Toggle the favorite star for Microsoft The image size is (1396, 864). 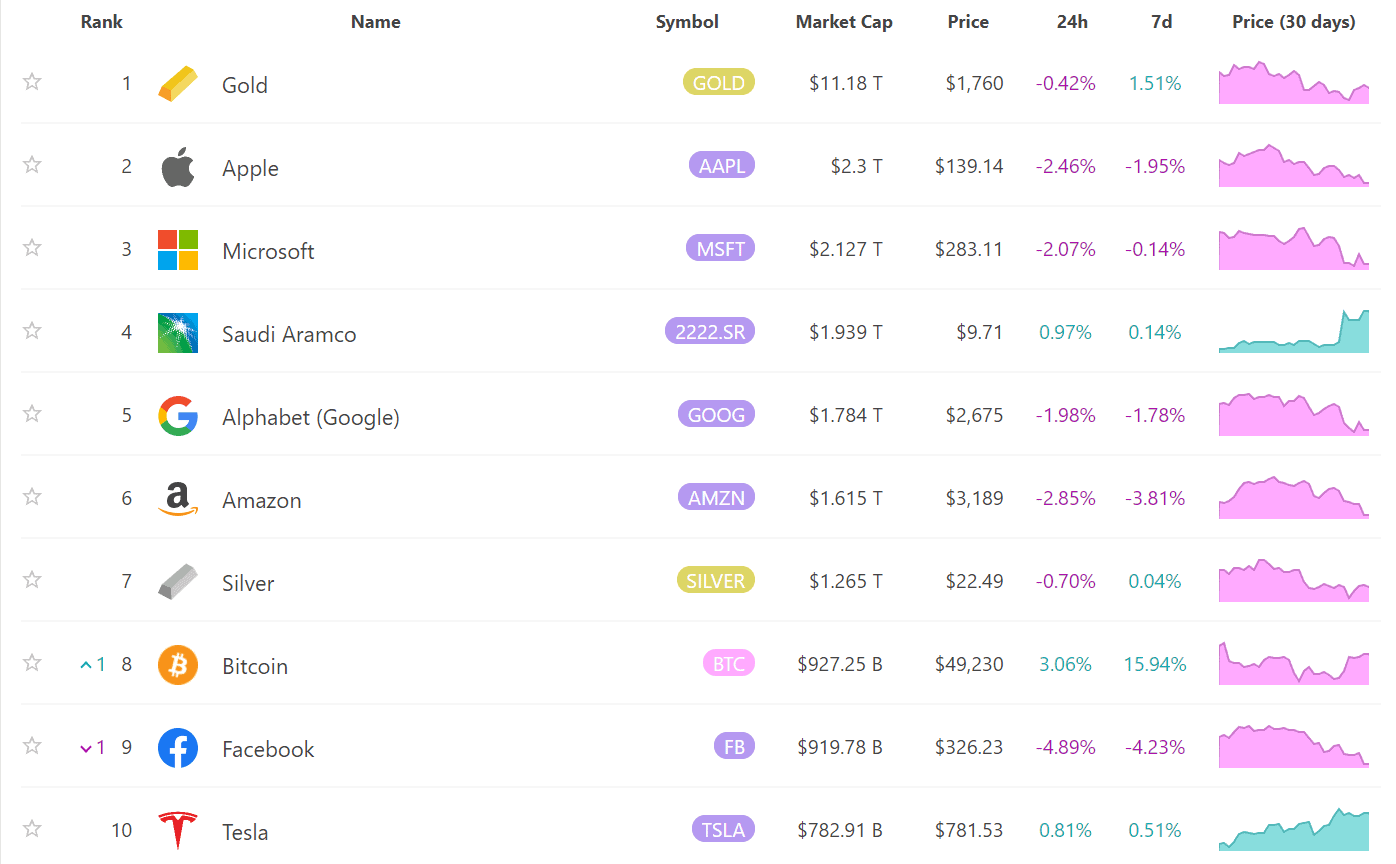32,248
